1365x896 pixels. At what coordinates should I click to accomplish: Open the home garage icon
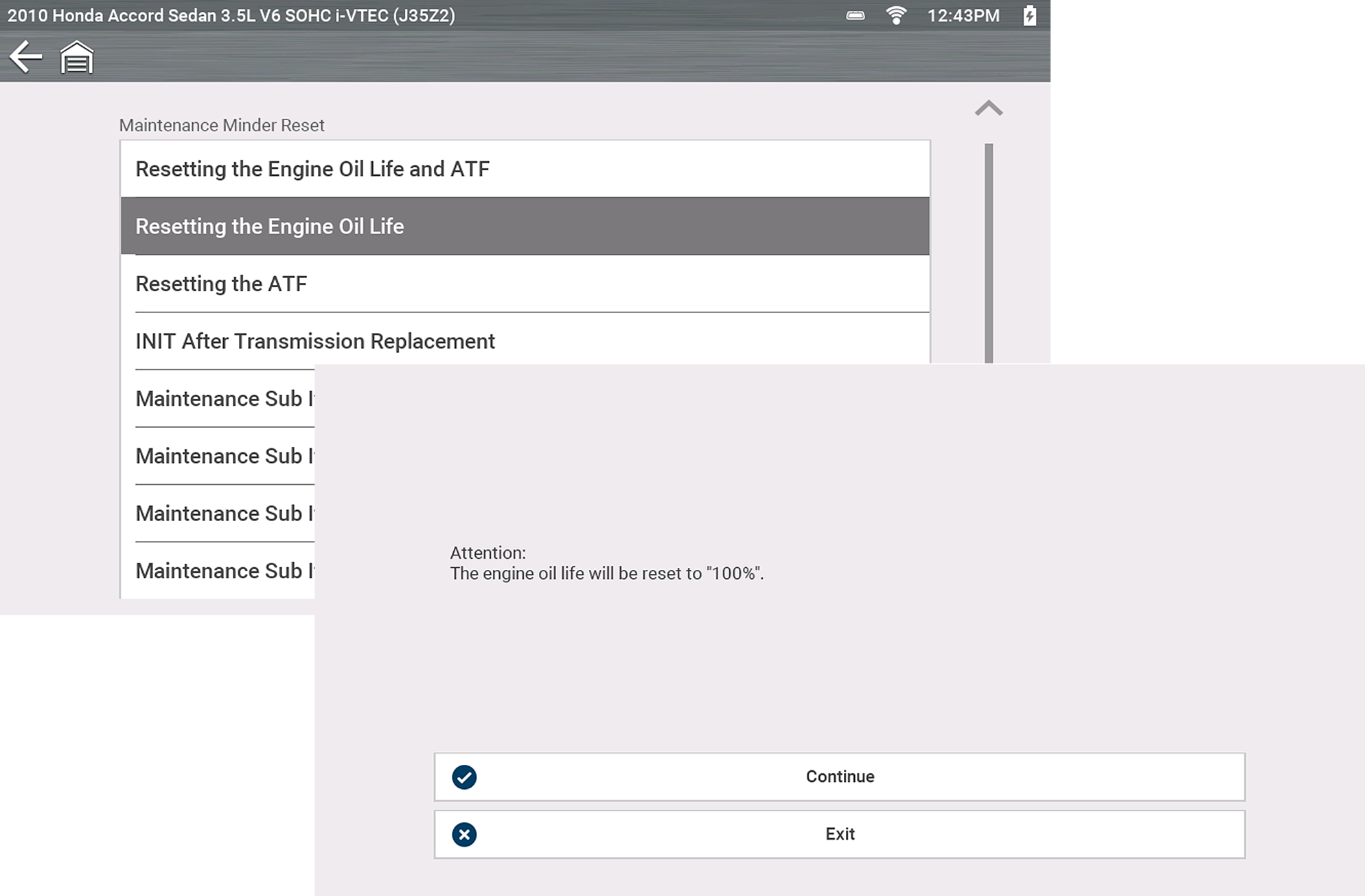coord(76,58)
